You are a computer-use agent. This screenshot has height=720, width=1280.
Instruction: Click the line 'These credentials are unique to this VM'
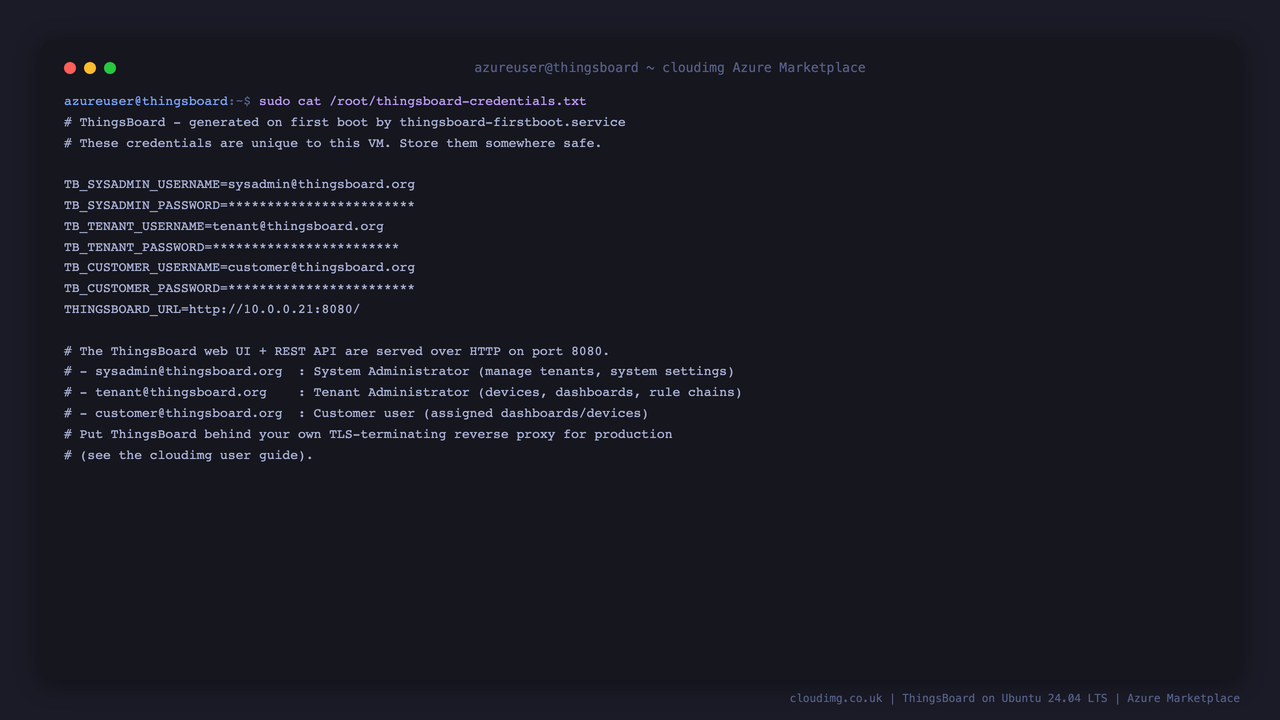(333, 143)
